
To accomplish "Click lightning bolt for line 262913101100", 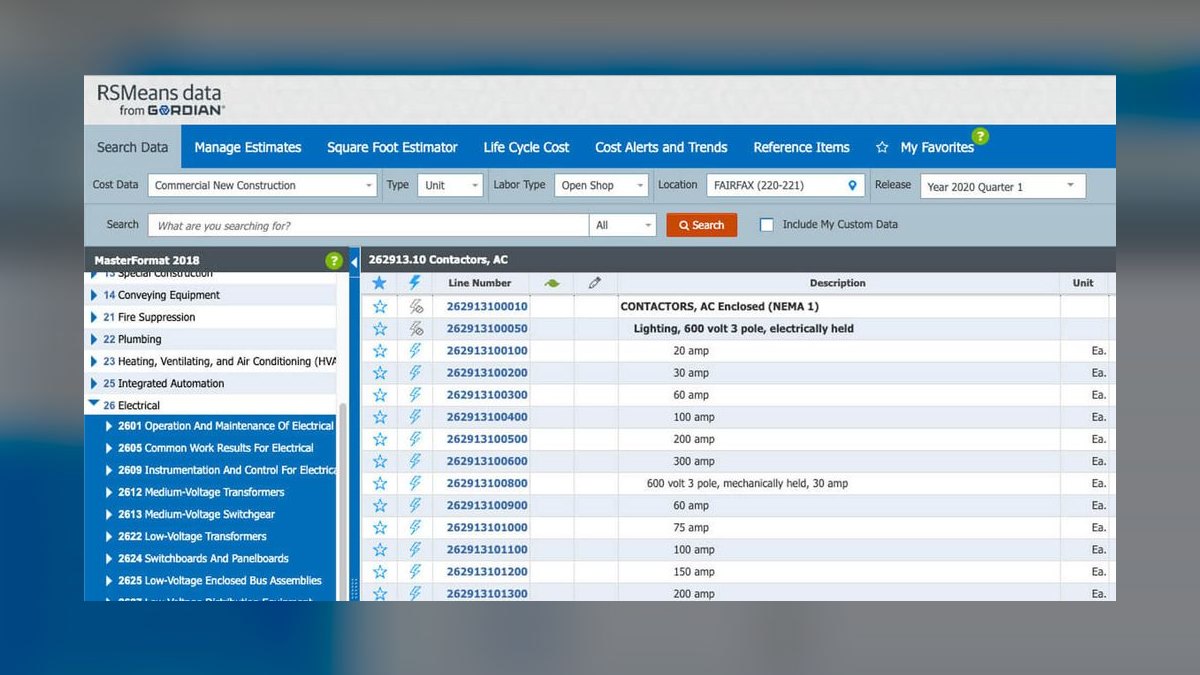I will (416, 549).
